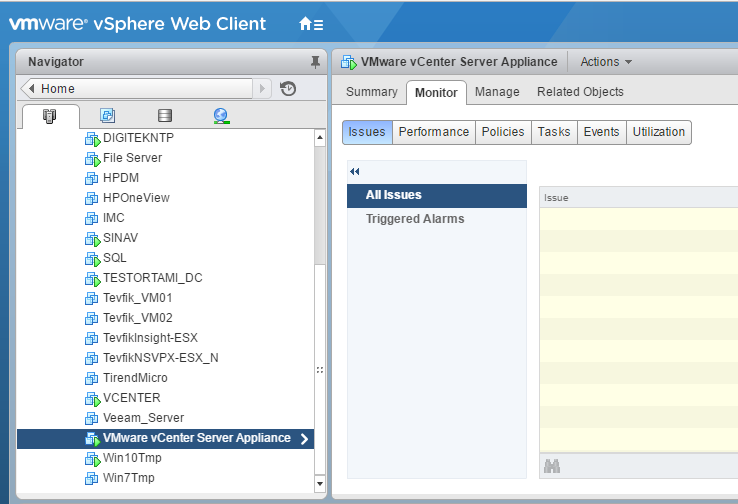The height and width of the screenshot is (504, 738).
Task: Open the recent objects history icon
Action: 288,88
